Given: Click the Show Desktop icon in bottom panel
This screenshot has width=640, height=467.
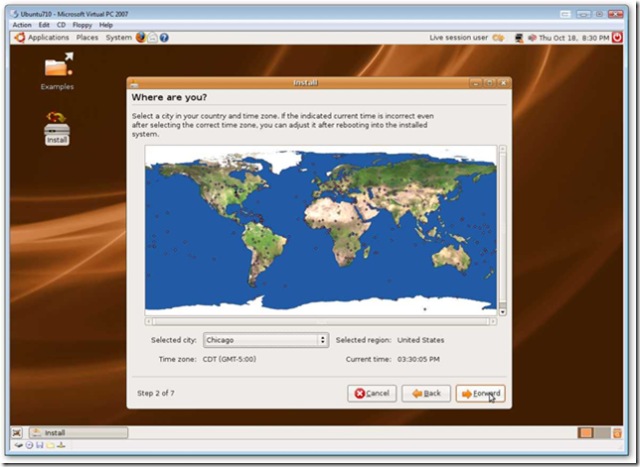Looking at the screenshot, I should tap(17, 433).
